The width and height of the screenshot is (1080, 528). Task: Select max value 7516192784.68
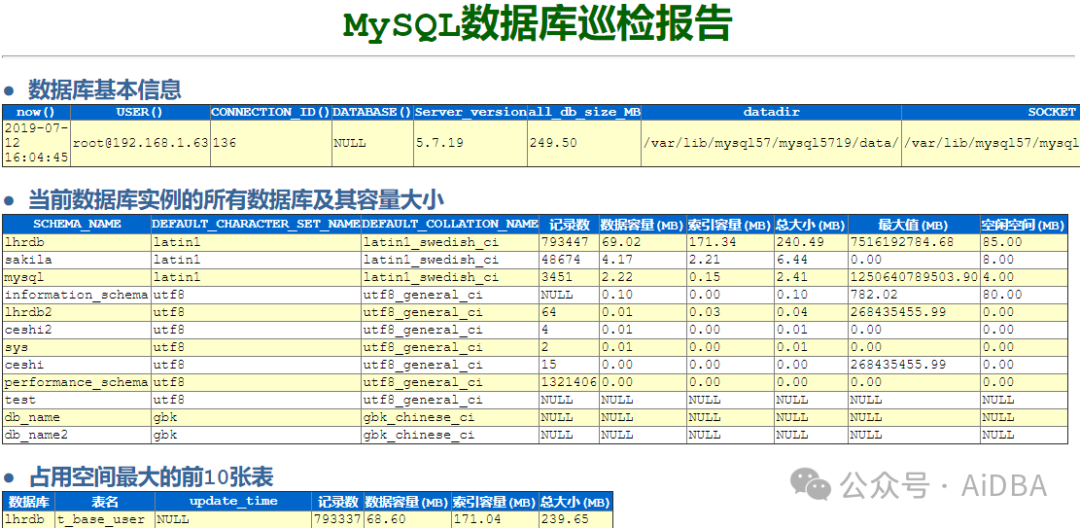pos(913,242)
